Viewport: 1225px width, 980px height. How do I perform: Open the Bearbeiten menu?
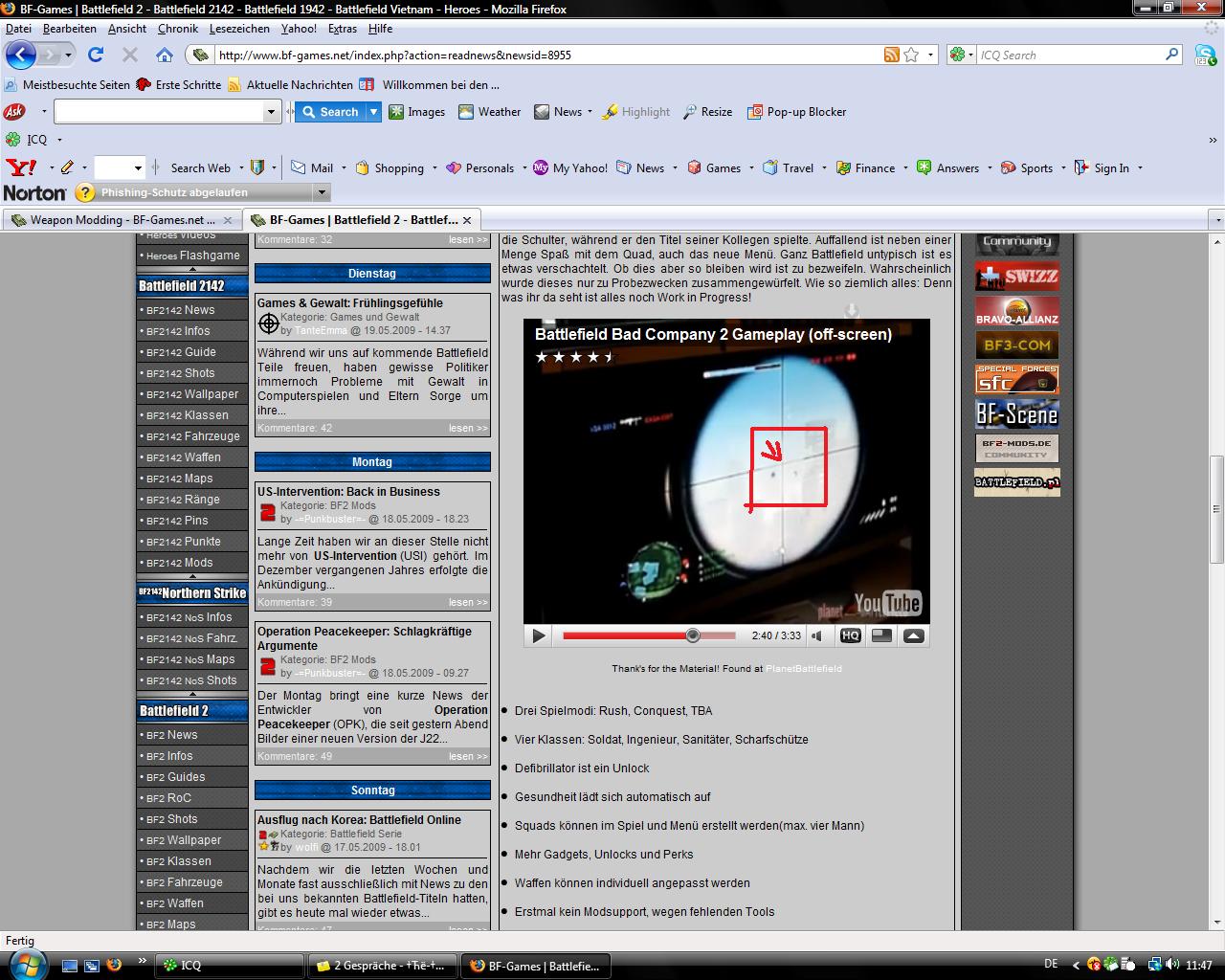point(70,29)
